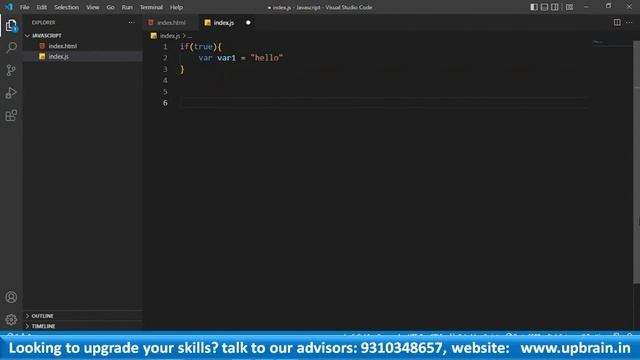Viewport: 640px width, 360px height.
Task: Open the Manage settings gear
Action: [x=11, y=319]
